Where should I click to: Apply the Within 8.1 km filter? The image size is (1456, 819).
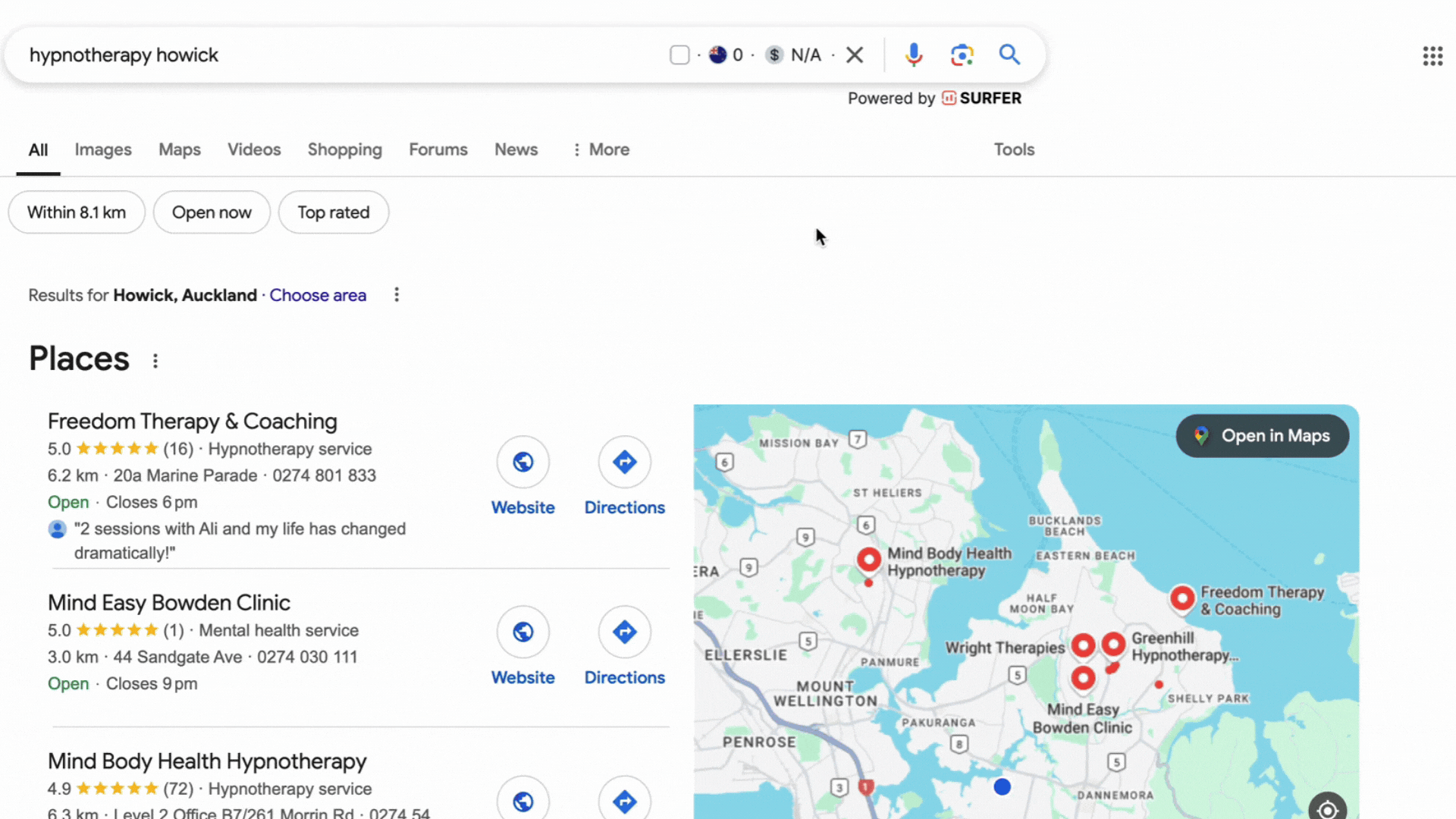(x=77, y=212)
